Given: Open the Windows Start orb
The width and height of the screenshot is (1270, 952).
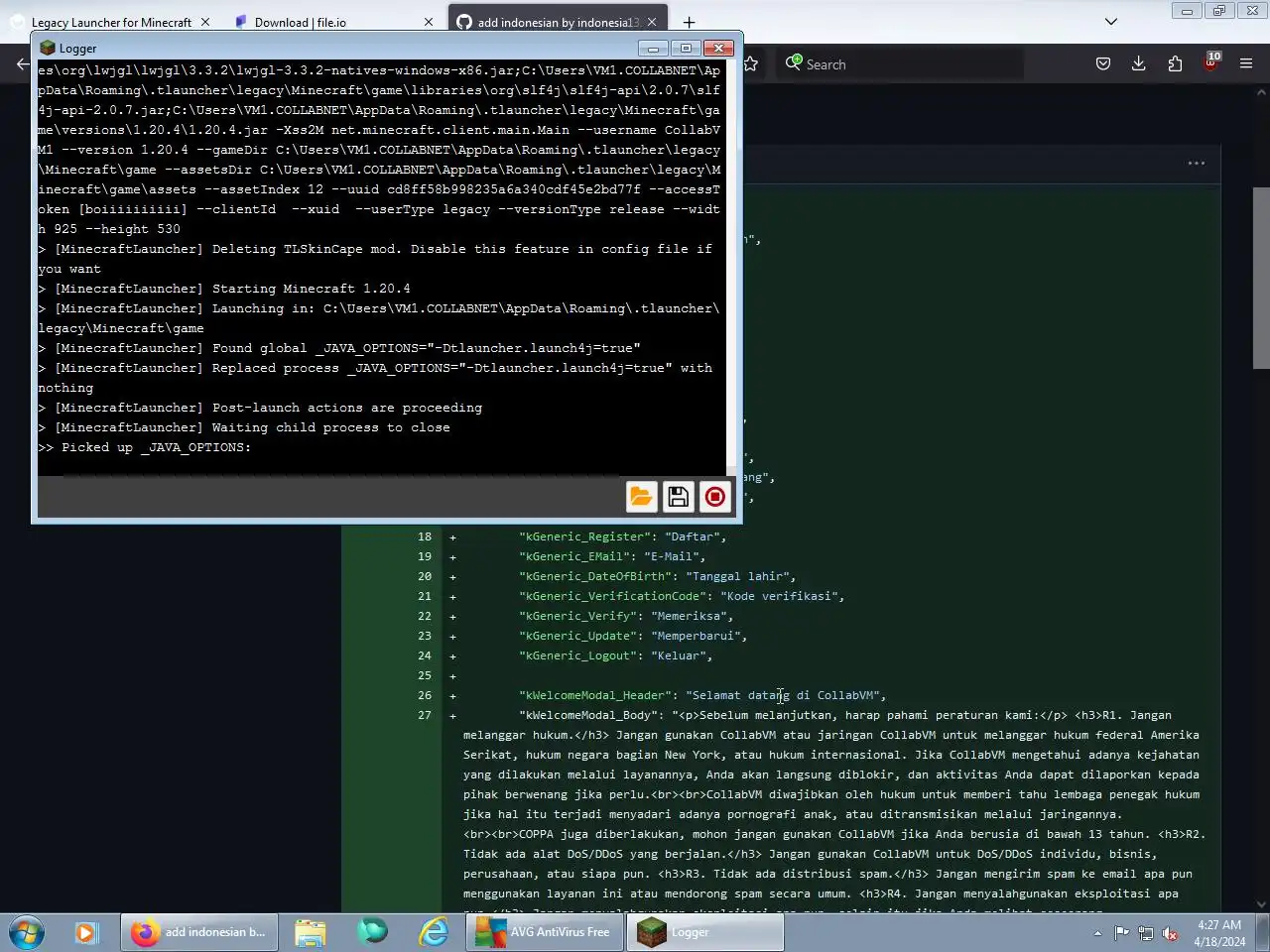Looking at the screenshot, I should tap(27, 932).
